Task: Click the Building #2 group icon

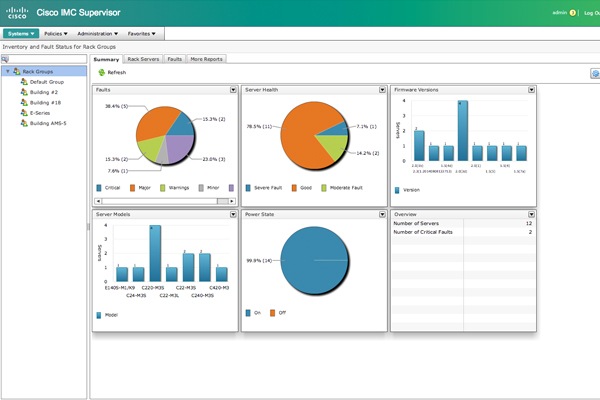Action: 24,92
